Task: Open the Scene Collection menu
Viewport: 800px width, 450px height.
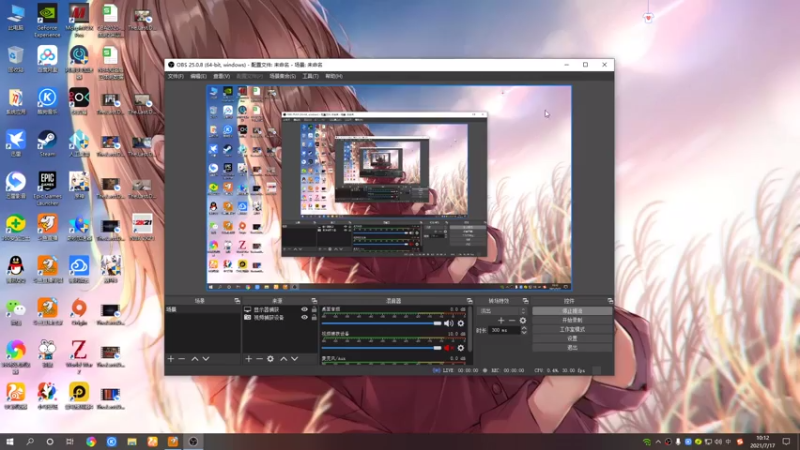Action: pos(282,76)
